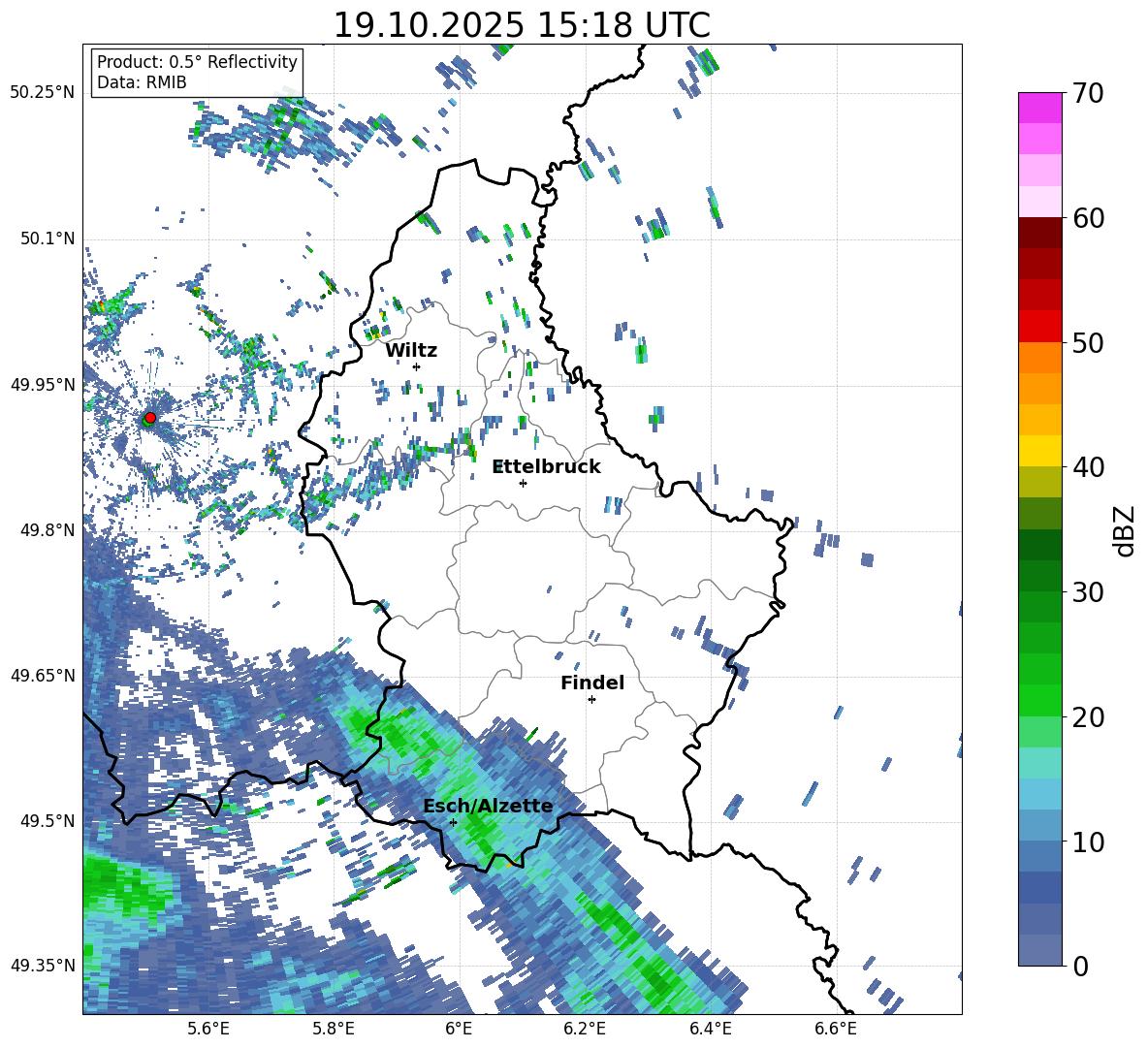Click the 40 tick on the colorbar
1148x1048 pixels.
click(1089, 467)
